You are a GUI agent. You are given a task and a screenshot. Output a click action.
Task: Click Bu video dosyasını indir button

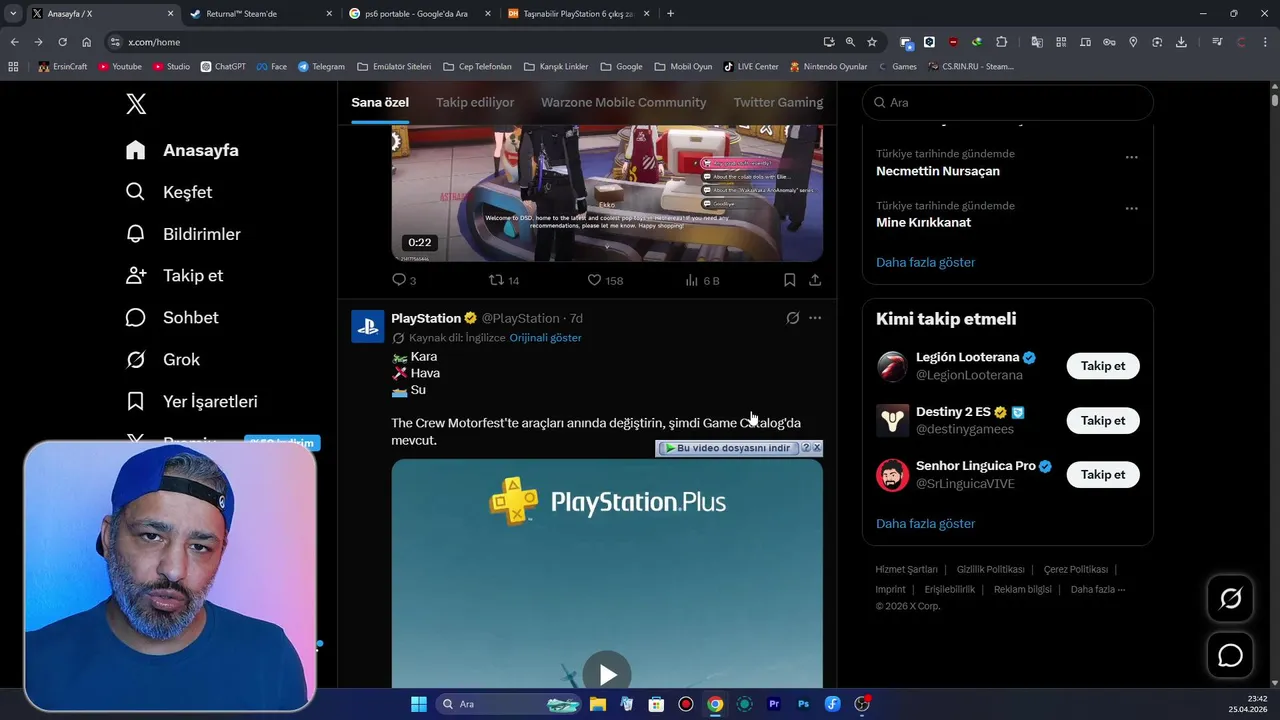tap(728, 448)
